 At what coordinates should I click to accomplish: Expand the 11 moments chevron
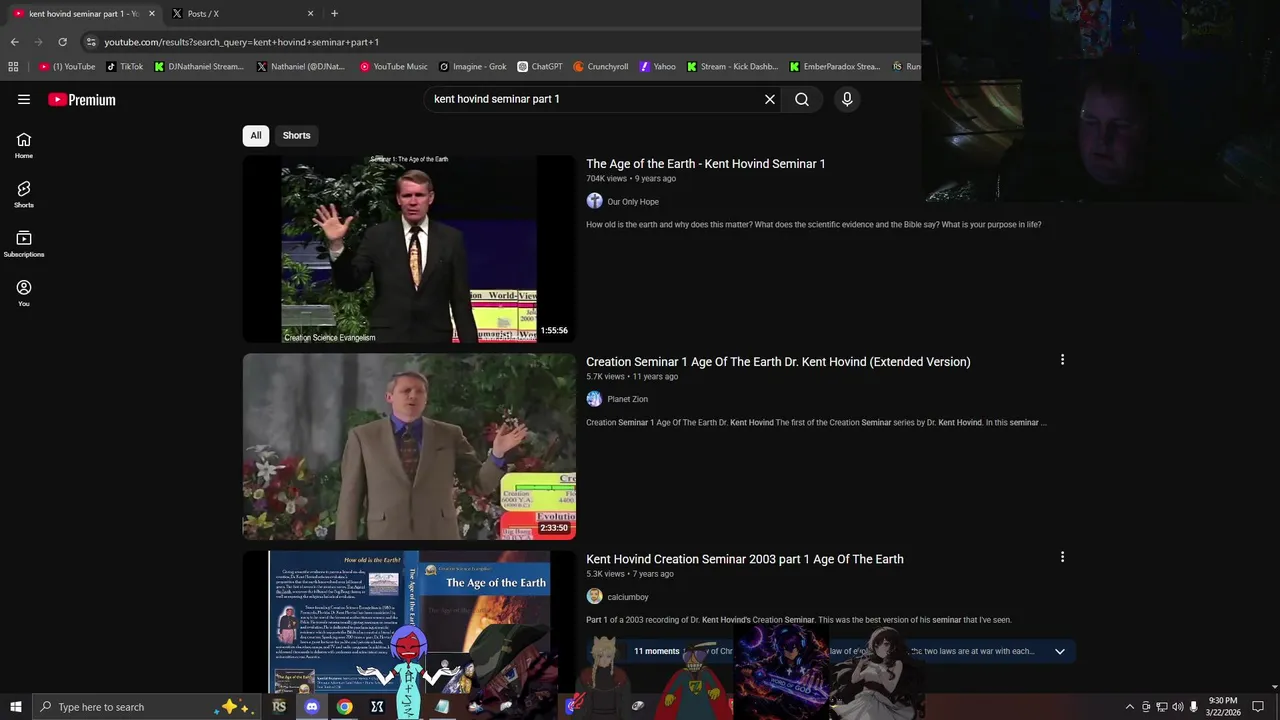(1060, 651)
